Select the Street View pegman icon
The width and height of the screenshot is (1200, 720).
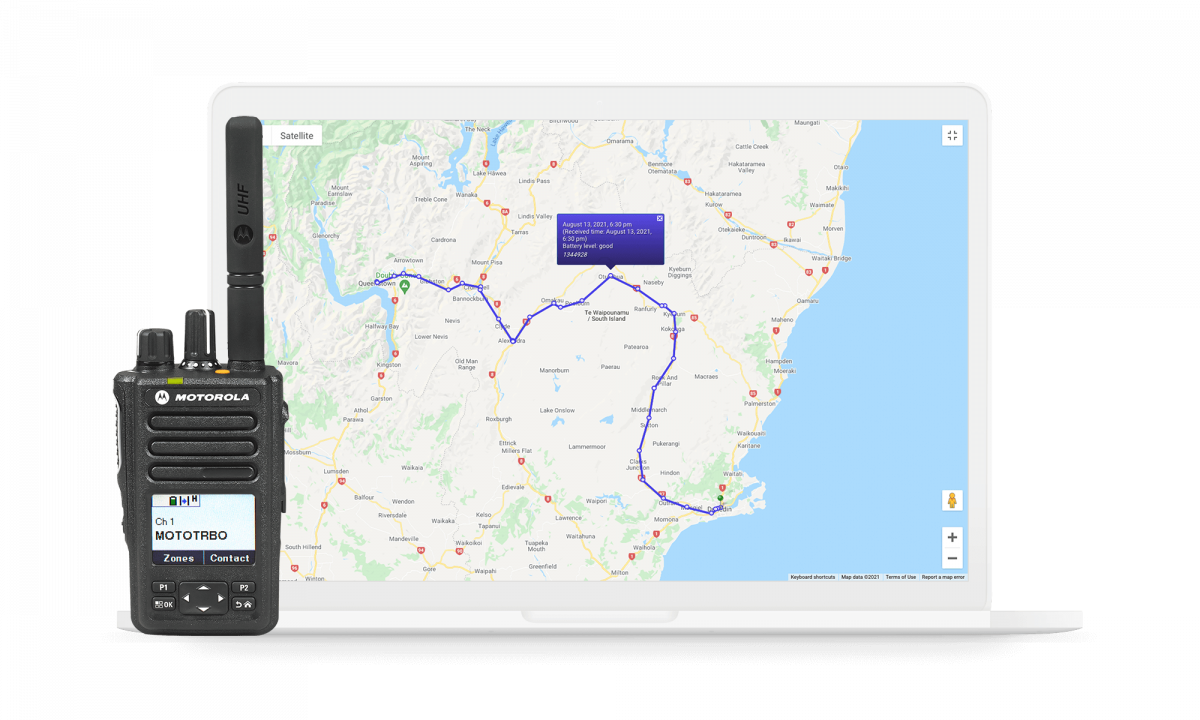point(952,501)
